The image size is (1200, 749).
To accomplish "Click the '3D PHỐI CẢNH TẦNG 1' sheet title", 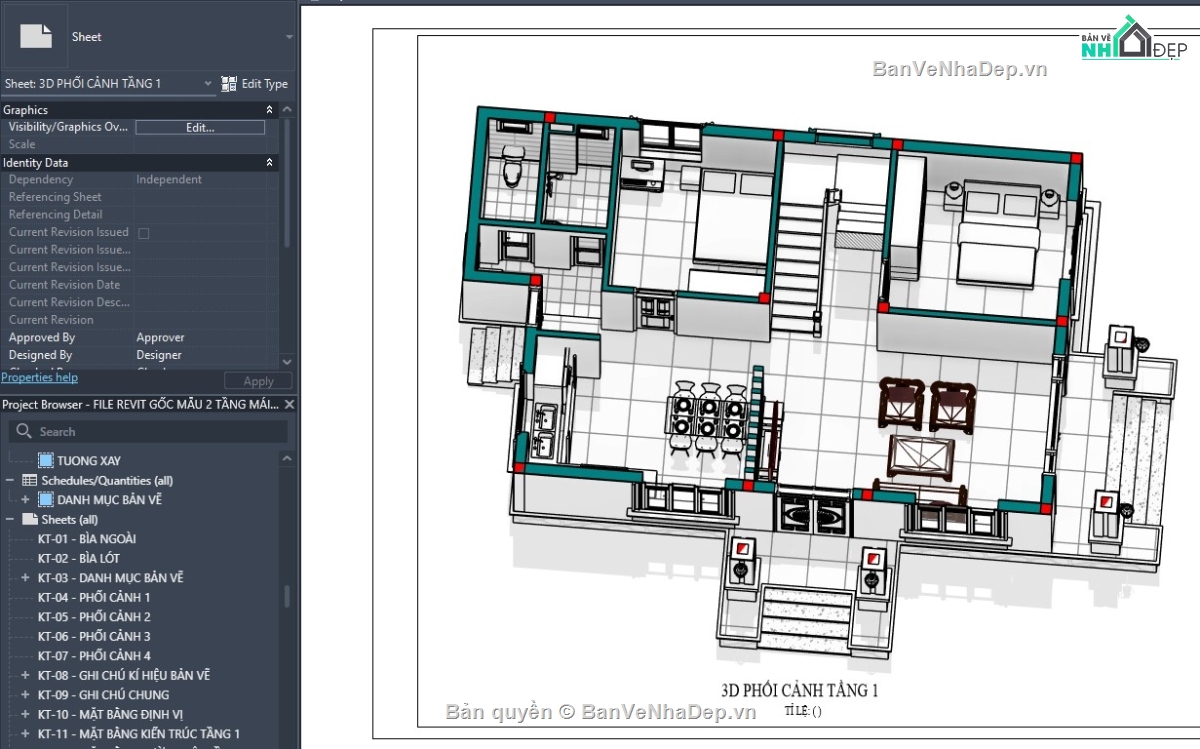I will coord(800,690).
